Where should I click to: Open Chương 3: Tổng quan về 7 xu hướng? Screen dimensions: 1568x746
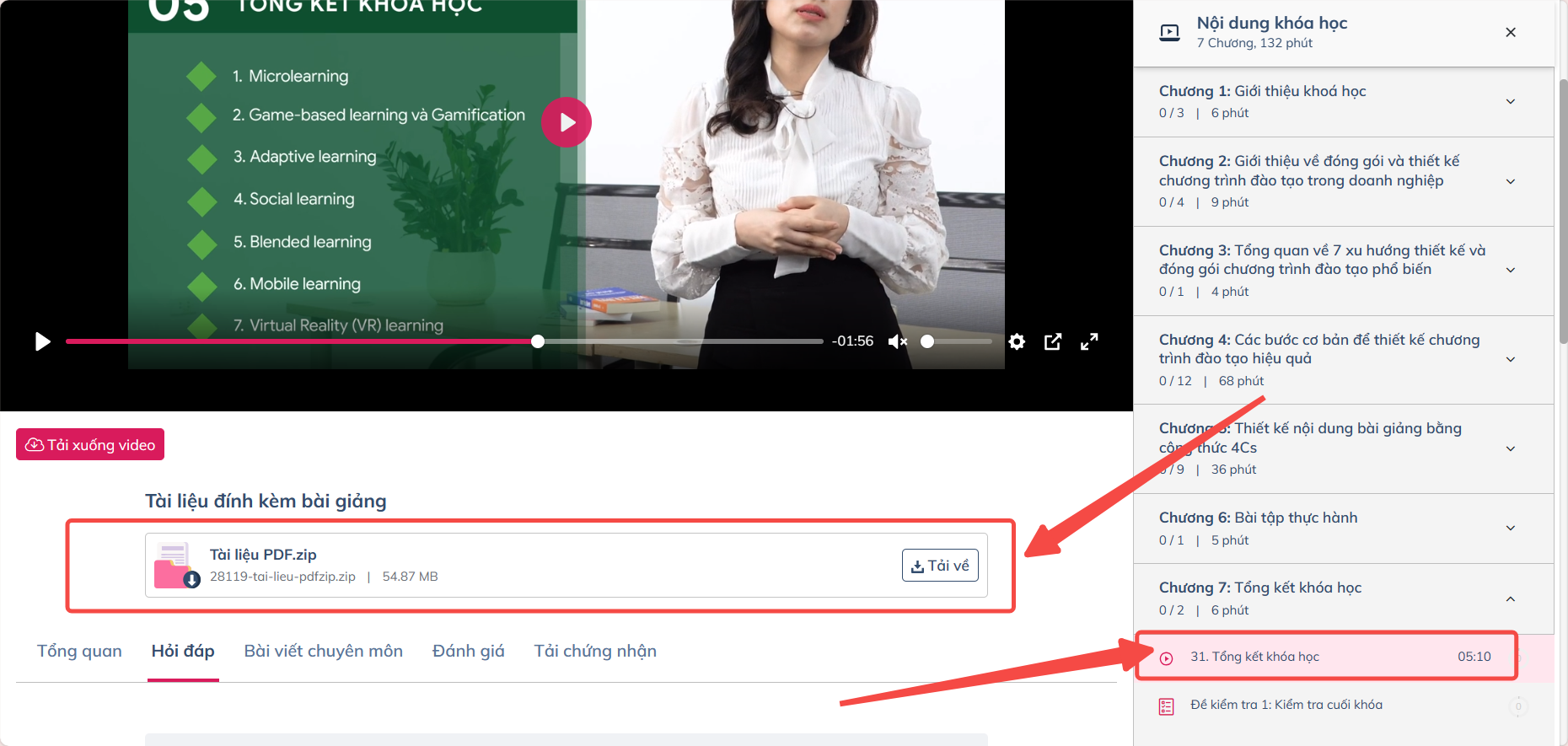1322,260
